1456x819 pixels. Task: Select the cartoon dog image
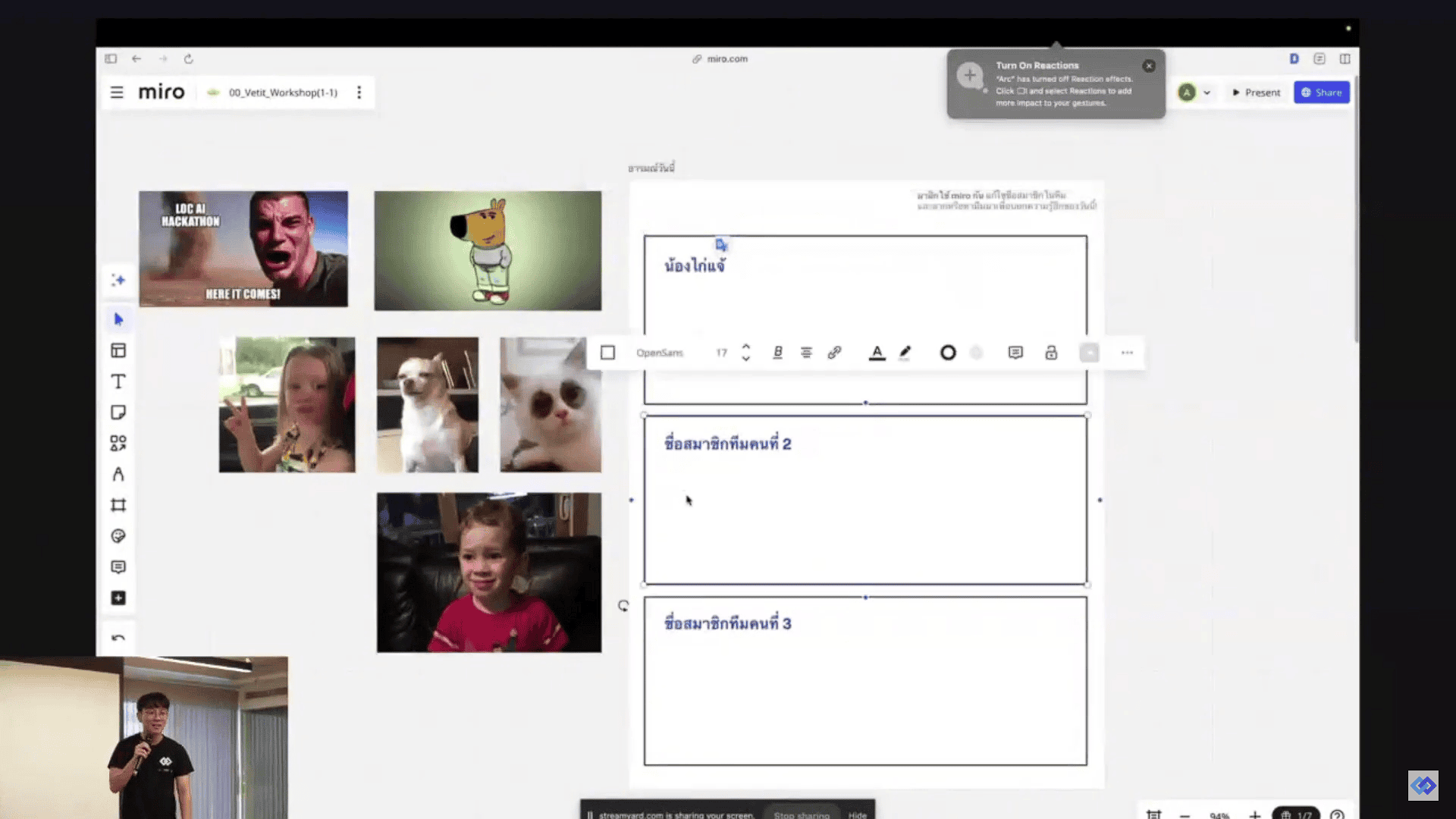click(488, 250)
